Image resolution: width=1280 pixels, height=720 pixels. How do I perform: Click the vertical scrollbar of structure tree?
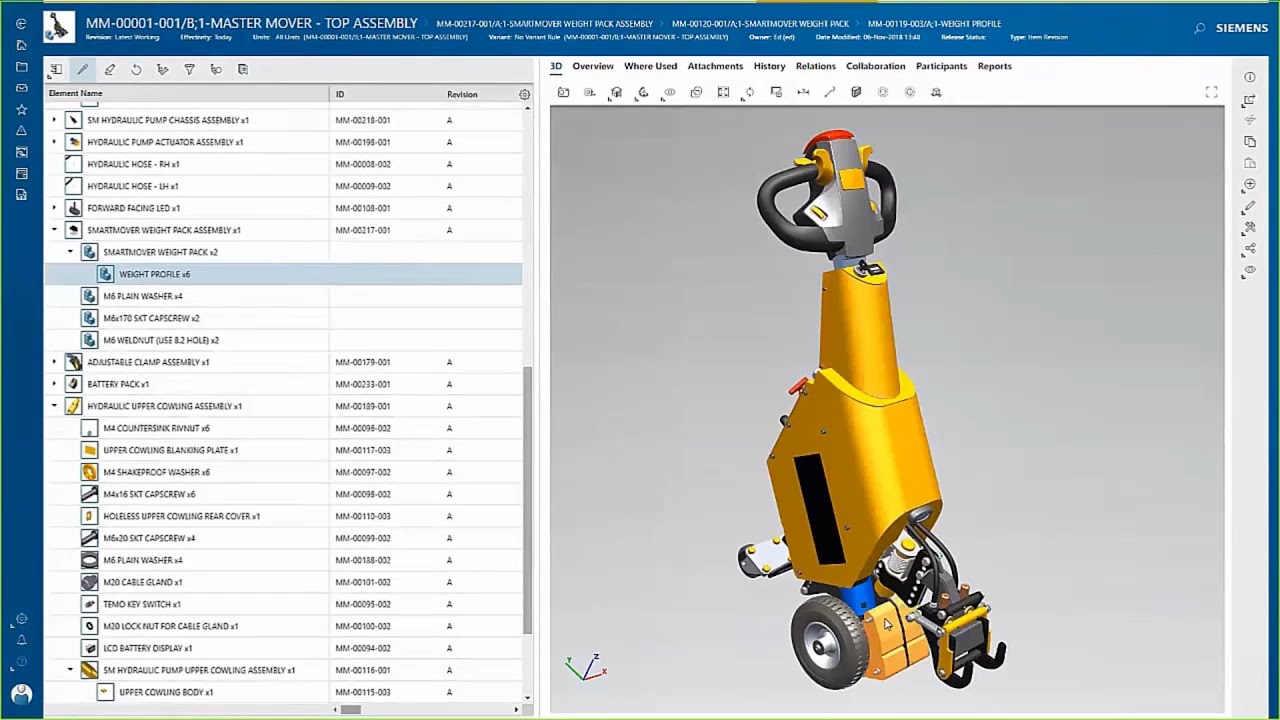[527, 500]
